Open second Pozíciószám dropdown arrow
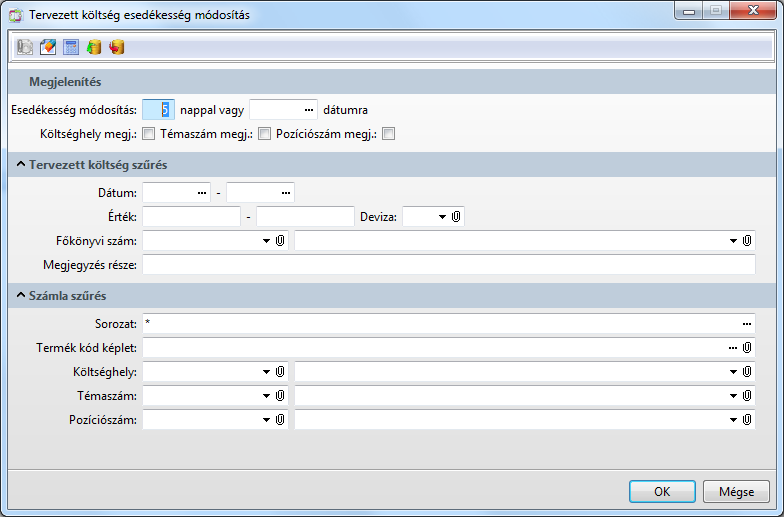 tap(733, 420)
